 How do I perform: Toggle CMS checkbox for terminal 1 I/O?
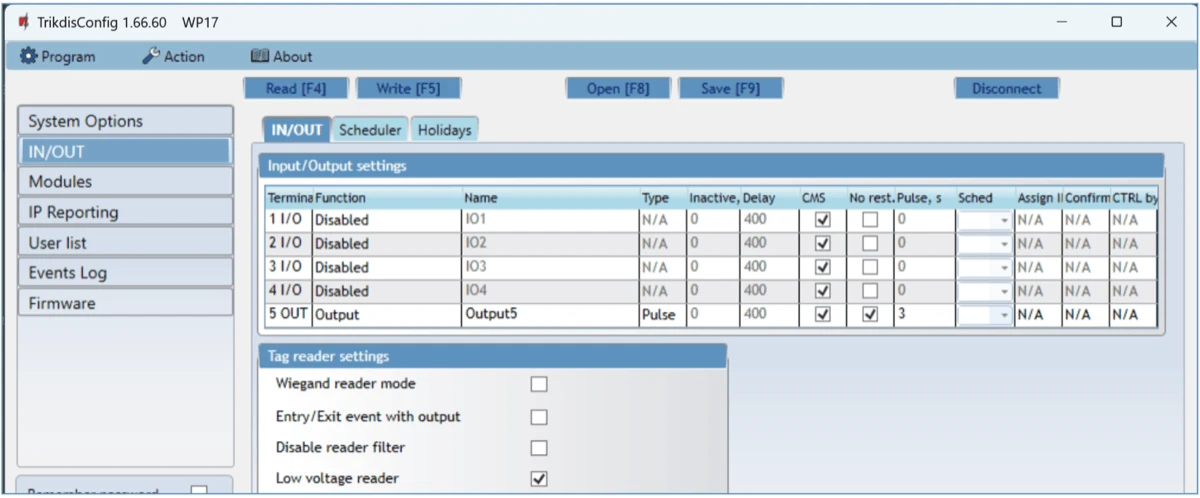click(823, 219)
